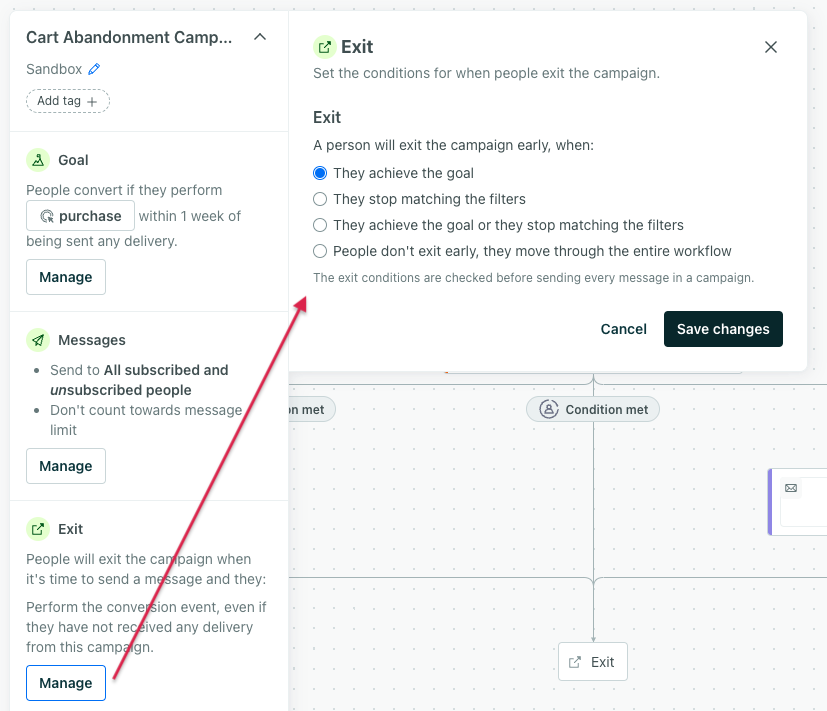Save changes to exit conditions

pos(723,329)
